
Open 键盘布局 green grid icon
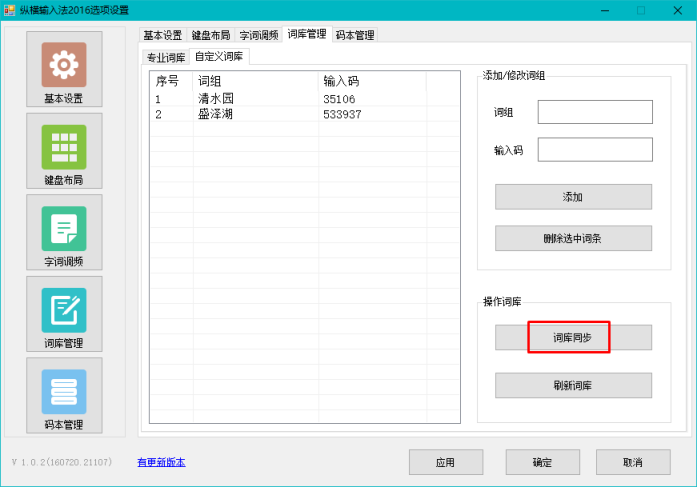(64, 147)
